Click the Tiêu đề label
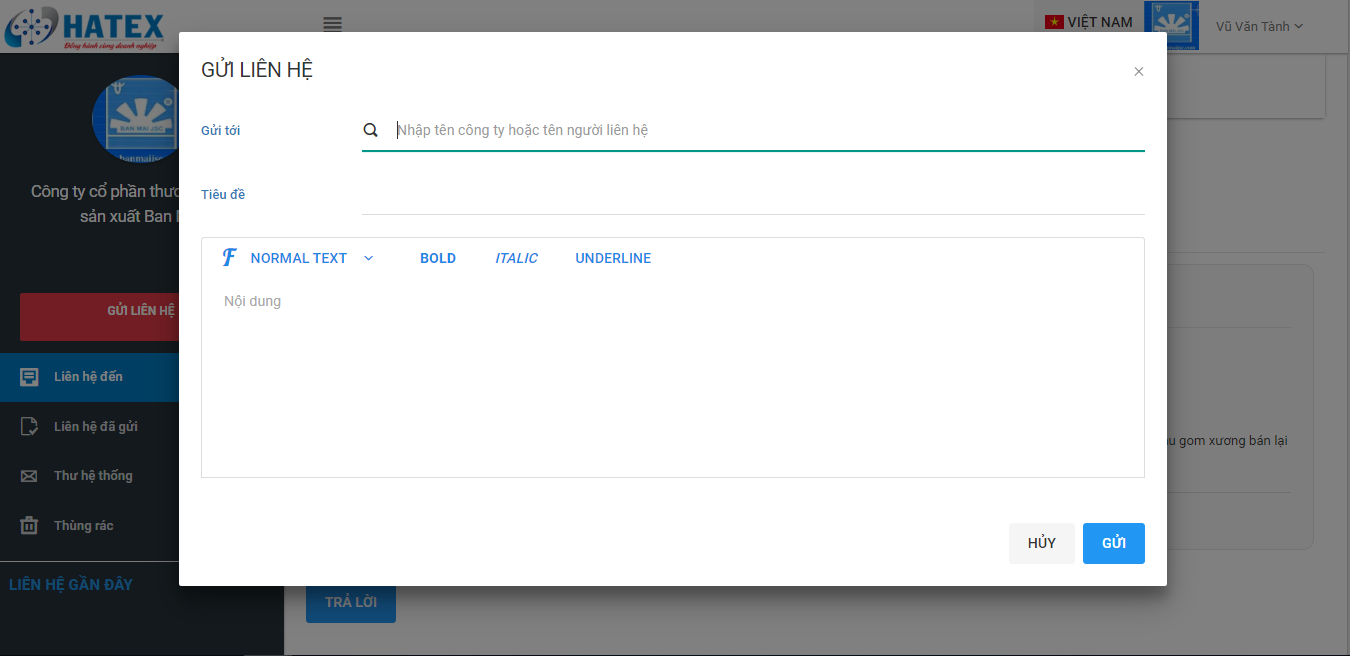Viewport: 1350px width, 656px height. 223,195
